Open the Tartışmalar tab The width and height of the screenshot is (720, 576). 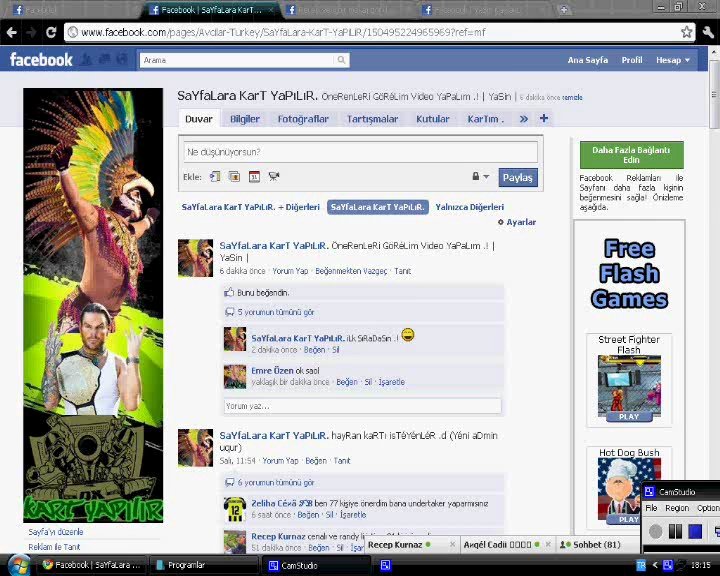click(x=372, y=119)
